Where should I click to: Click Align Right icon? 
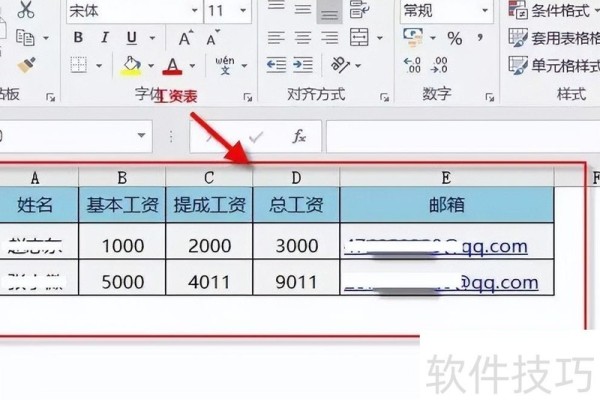pyautogui.click(x=329, y=38)
